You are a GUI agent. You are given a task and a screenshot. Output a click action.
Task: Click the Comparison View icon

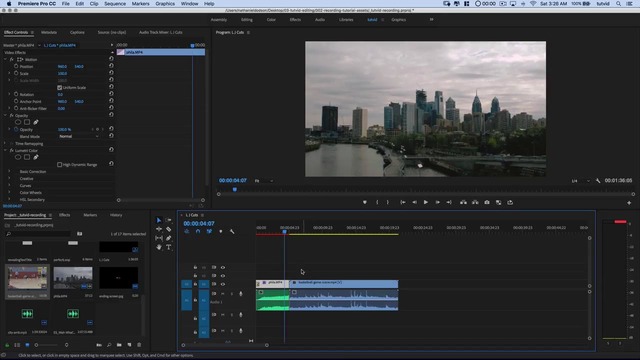coord(498,202)
